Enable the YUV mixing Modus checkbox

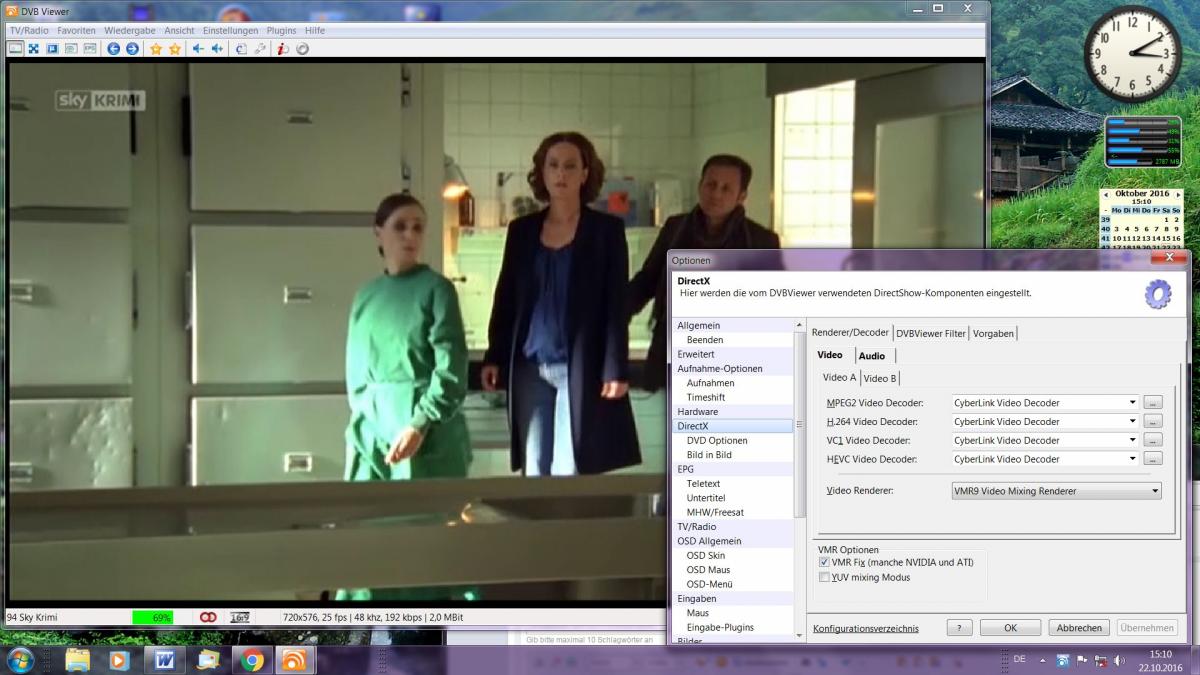pyautogui.click(x=824, y=577)
